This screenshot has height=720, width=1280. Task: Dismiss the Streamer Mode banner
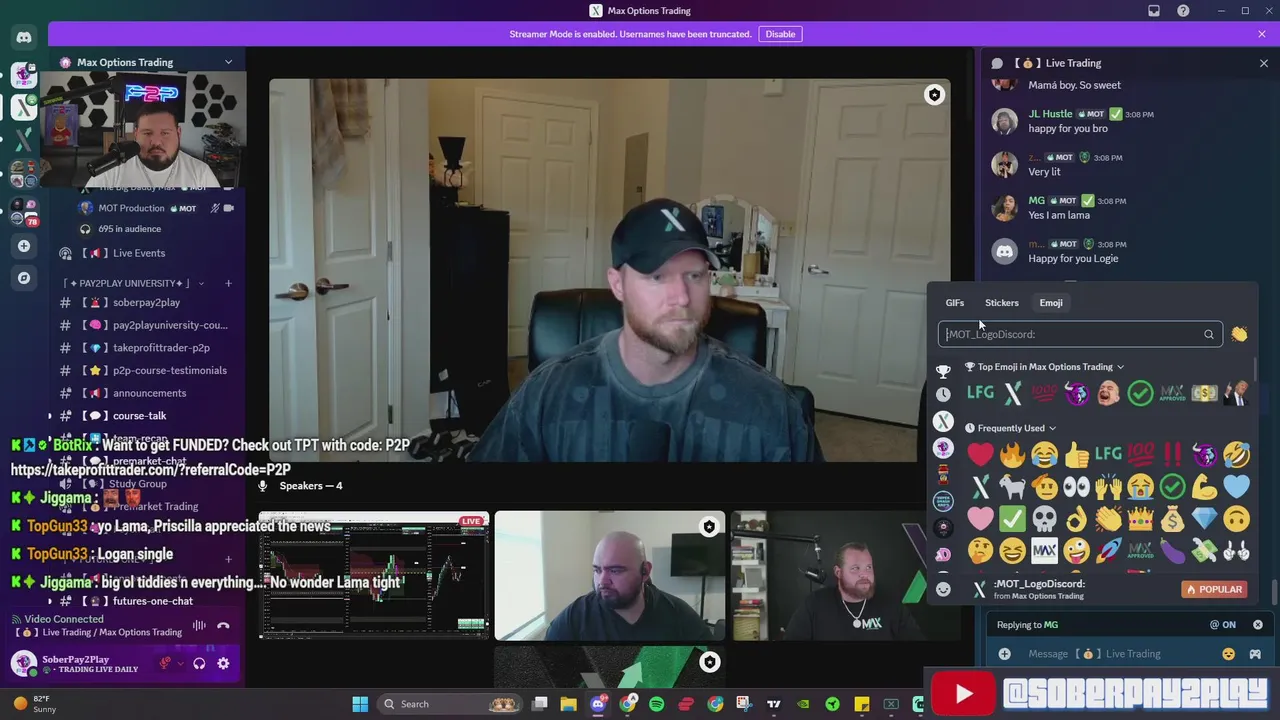(x=1262, y=34)
